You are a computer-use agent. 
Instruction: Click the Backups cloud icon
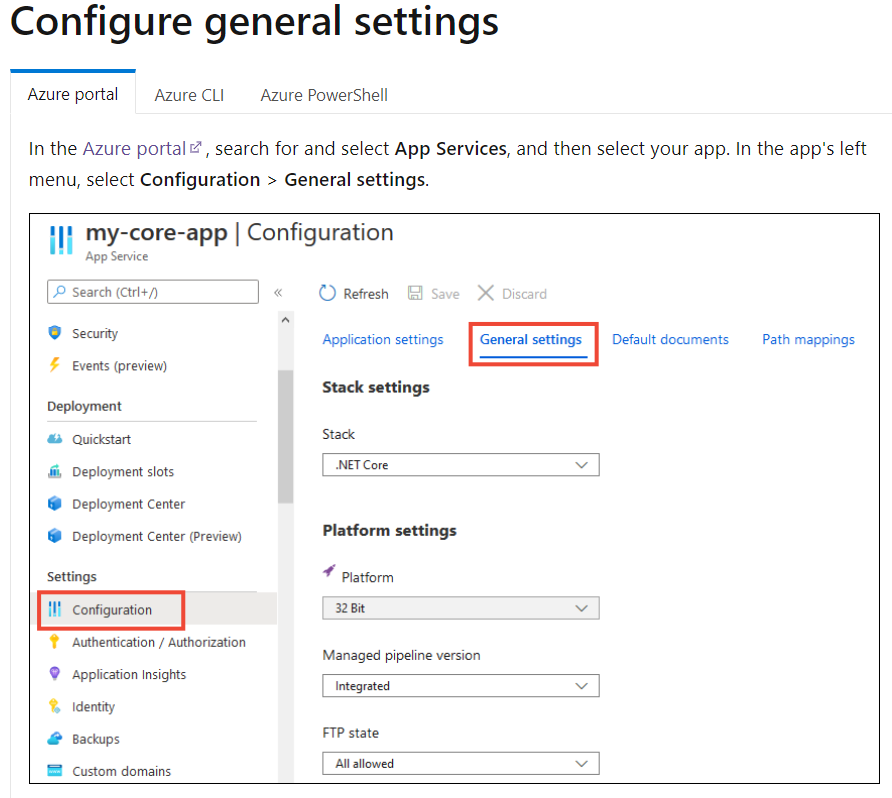[55, 739]
